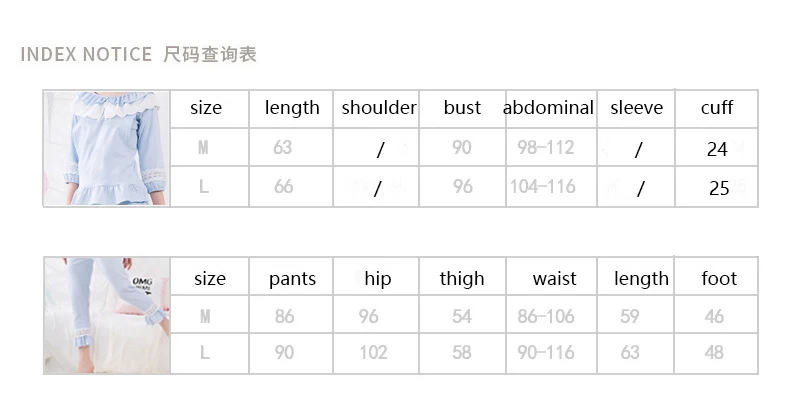Select the waist column header
The width and height of the screenshot is (790, 417).
point(554,279)
